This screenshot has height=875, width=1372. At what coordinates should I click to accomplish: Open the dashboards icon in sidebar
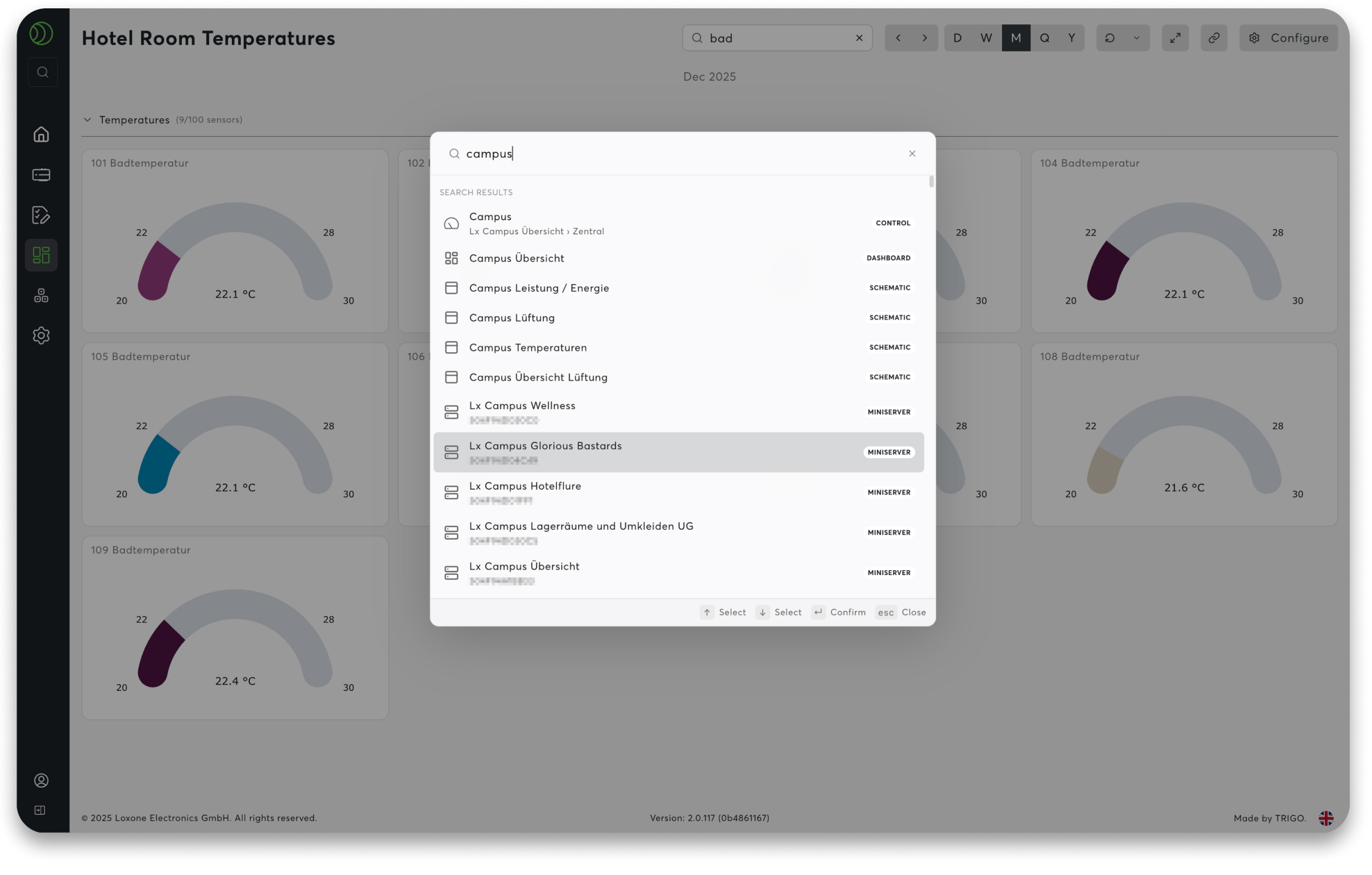pos(41,256)
